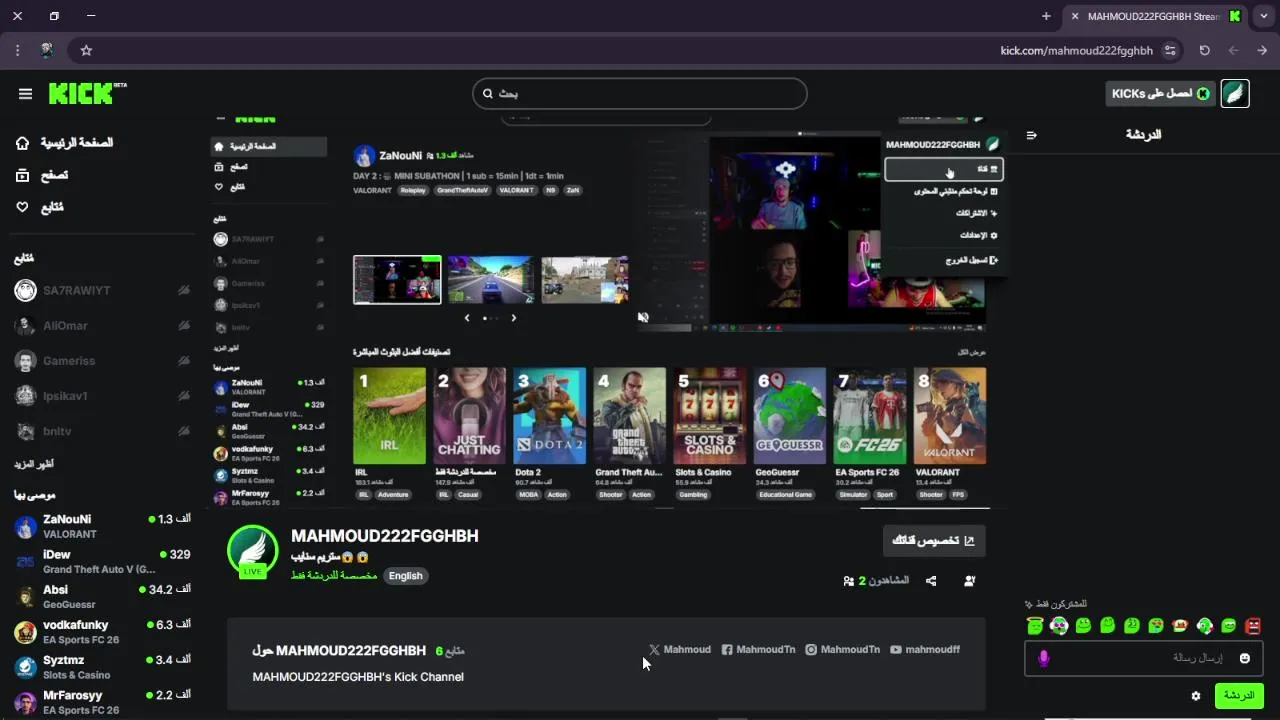
Task: Click the viewers count icon
Action: coord(849,581)
